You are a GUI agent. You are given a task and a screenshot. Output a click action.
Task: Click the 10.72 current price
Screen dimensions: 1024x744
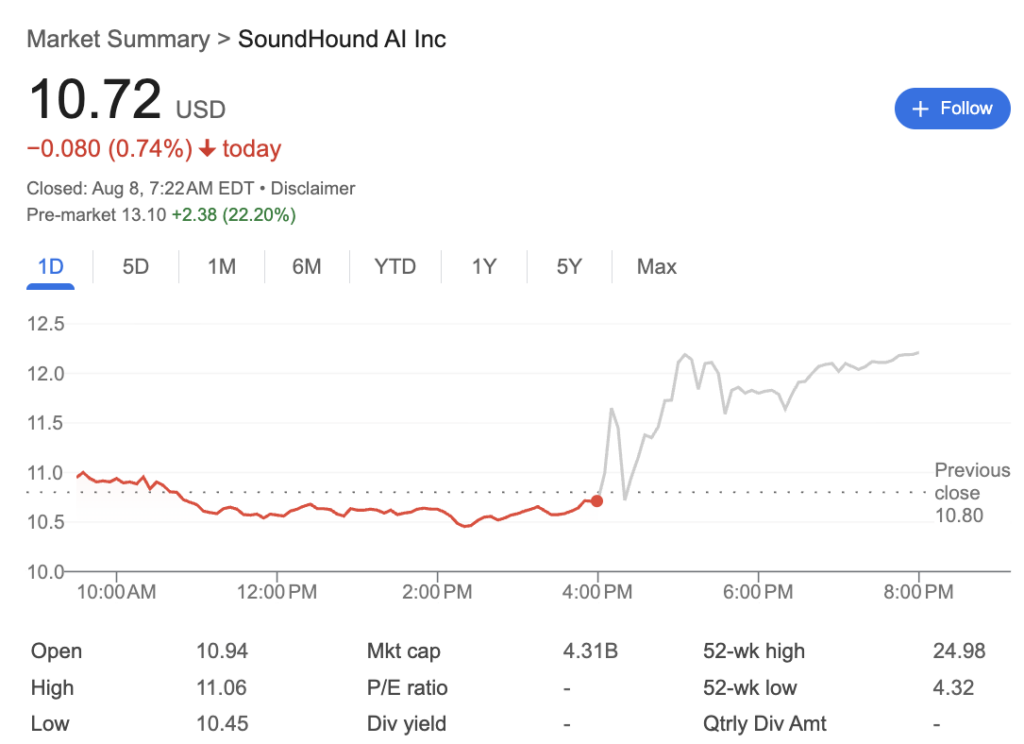(95, 99)
